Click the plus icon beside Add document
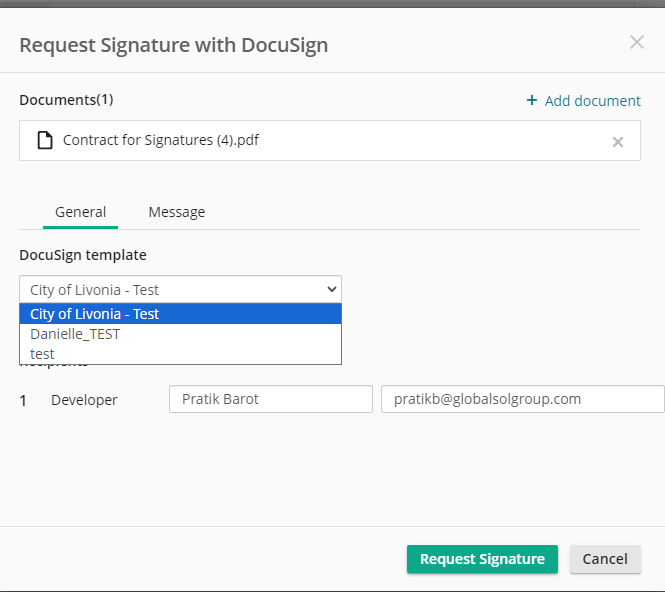This screenshot has width=665, height=592. (x=532, y=100)
